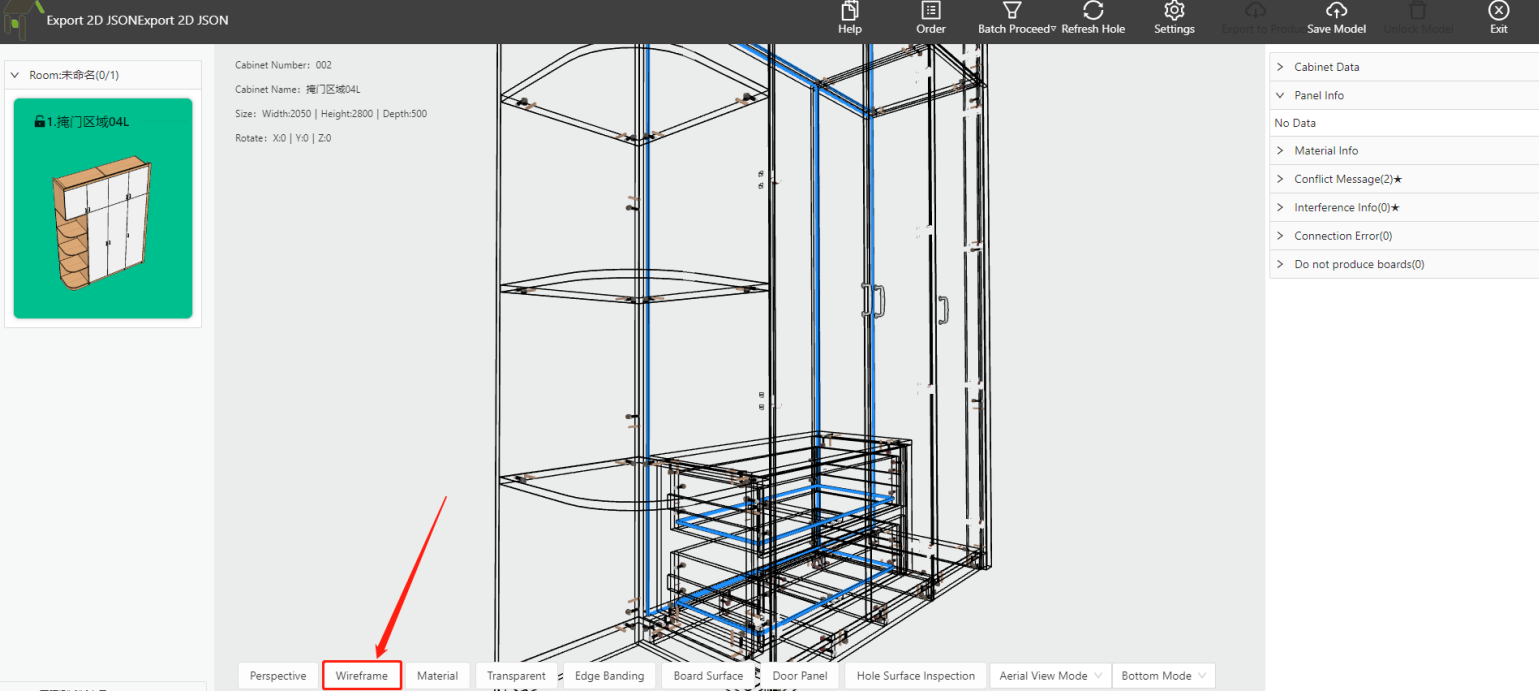Toggle Wireframe view mode
1539x694 pixels.
pyautogui.click(x=362, y=676)
